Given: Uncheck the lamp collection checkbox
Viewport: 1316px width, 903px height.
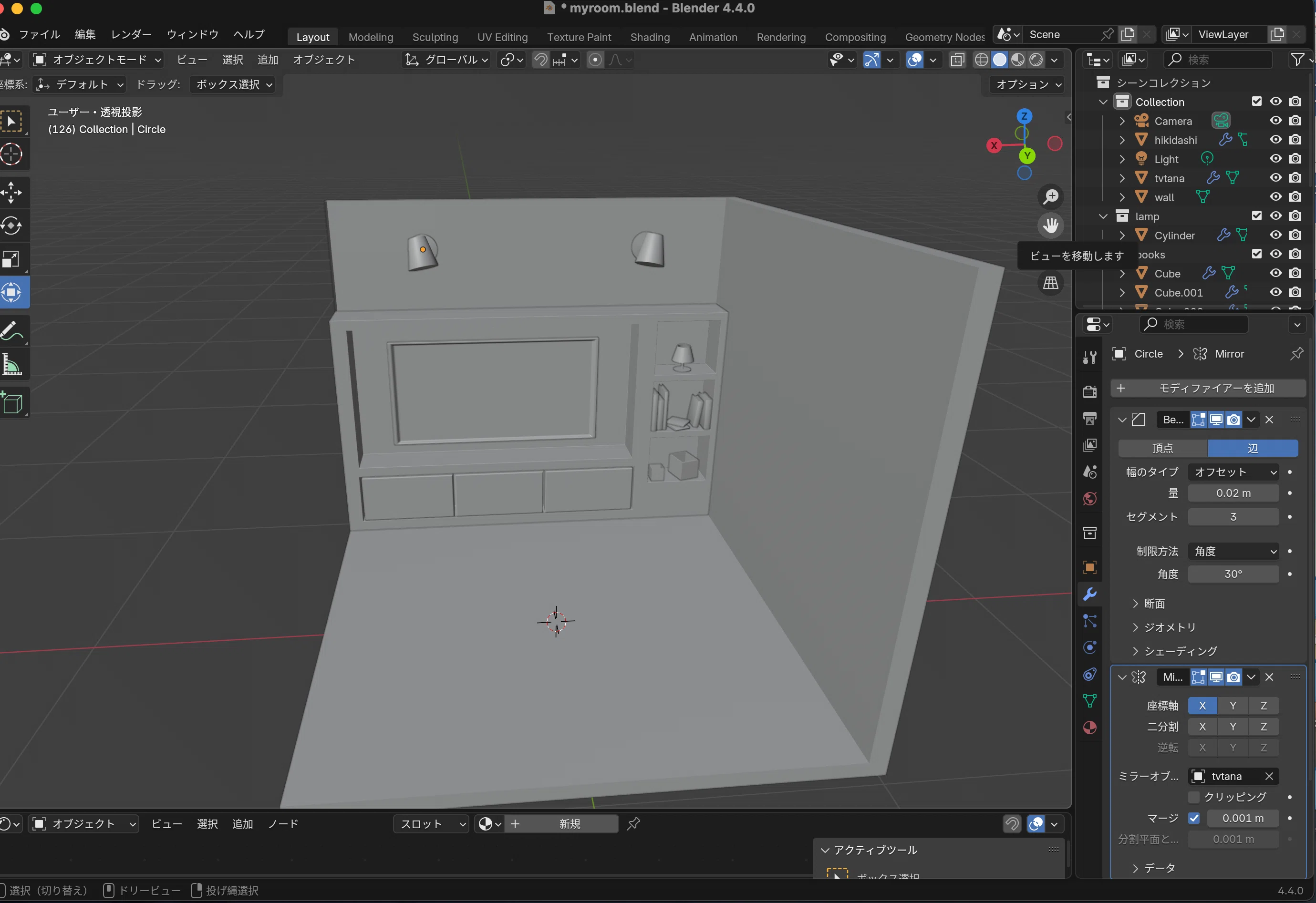Looking at the screenshot, I should [1256, 215].
